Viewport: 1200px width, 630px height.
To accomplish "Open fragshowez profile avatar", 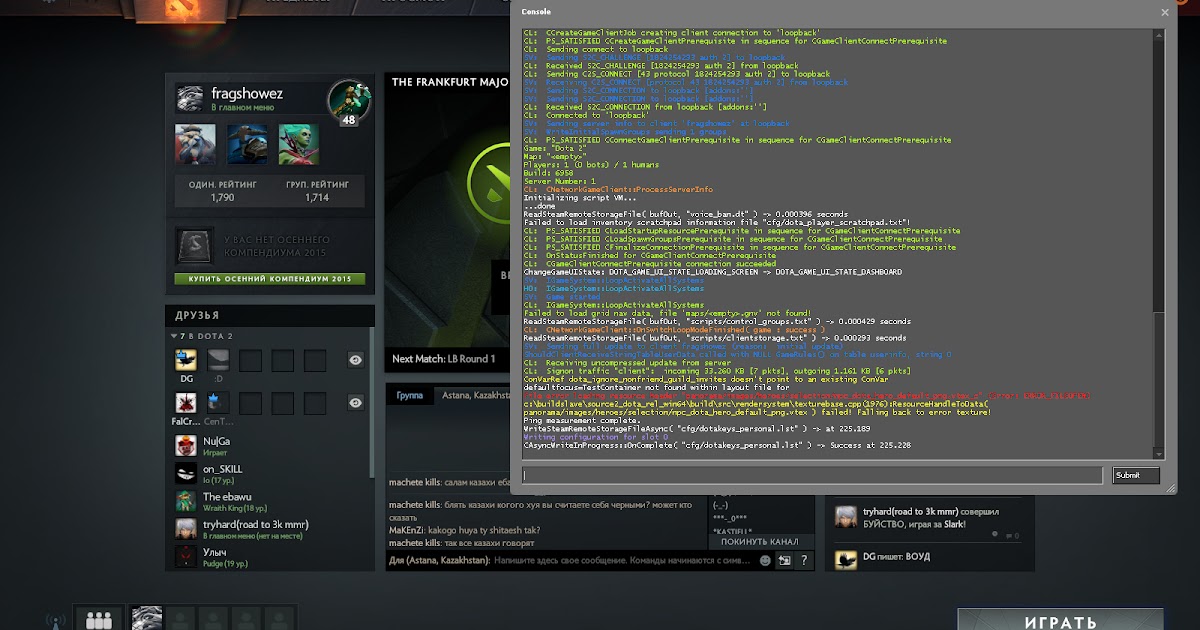I will [190, 96].
